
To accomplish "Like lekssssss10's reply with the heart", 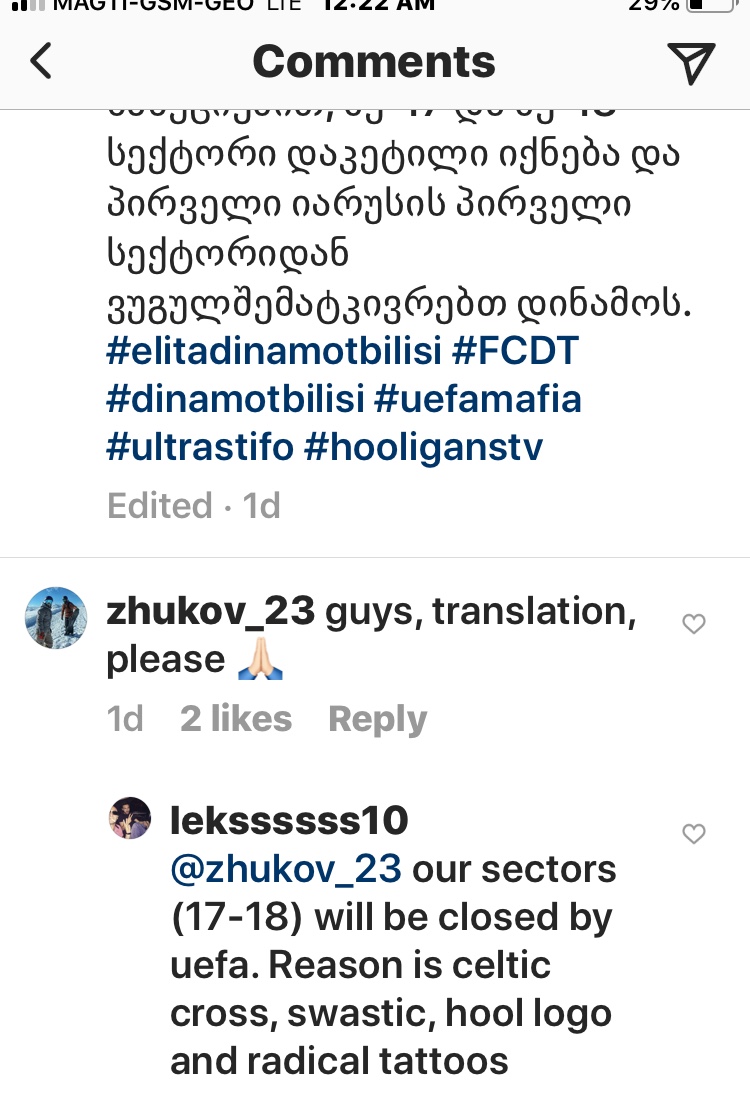I will pos(693,833).
